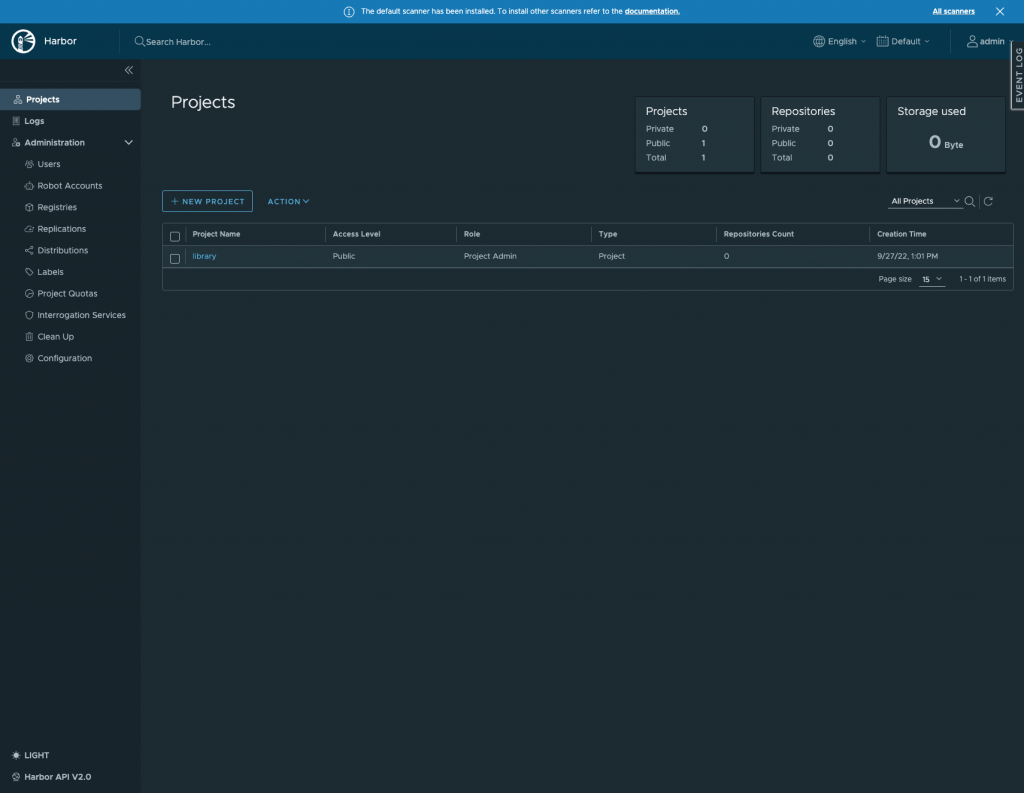Click the Labels tag icon
Image resolution: width=1024 pixels, height=793 pixels.
tap(29, 272)
